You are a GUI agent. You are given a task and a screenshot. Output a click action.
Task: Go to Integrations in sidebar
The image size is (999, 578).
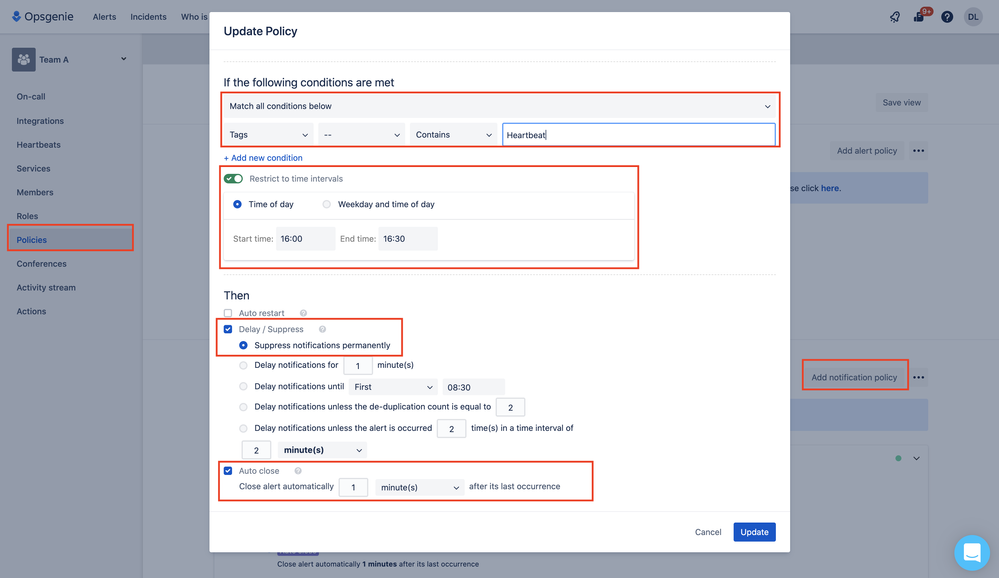coord(40,121)
